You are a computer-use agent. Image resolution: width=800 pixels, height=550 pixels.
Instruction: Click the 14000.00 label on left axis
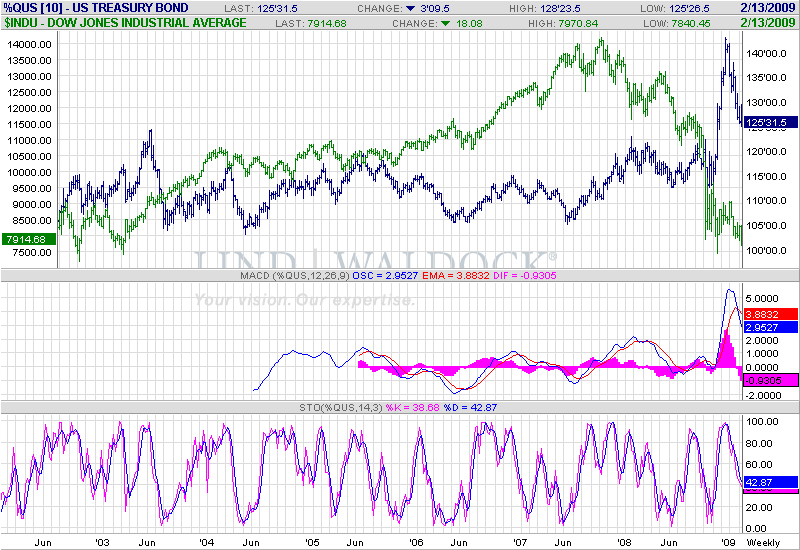(x=29, y=44)
